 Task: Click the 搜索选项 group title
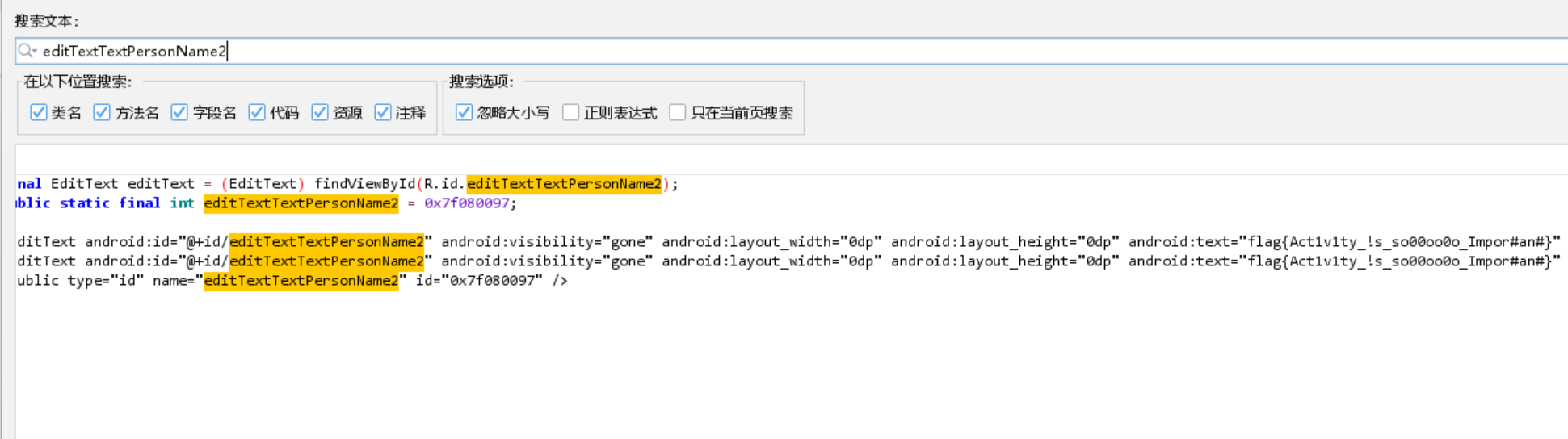point(481,82)
